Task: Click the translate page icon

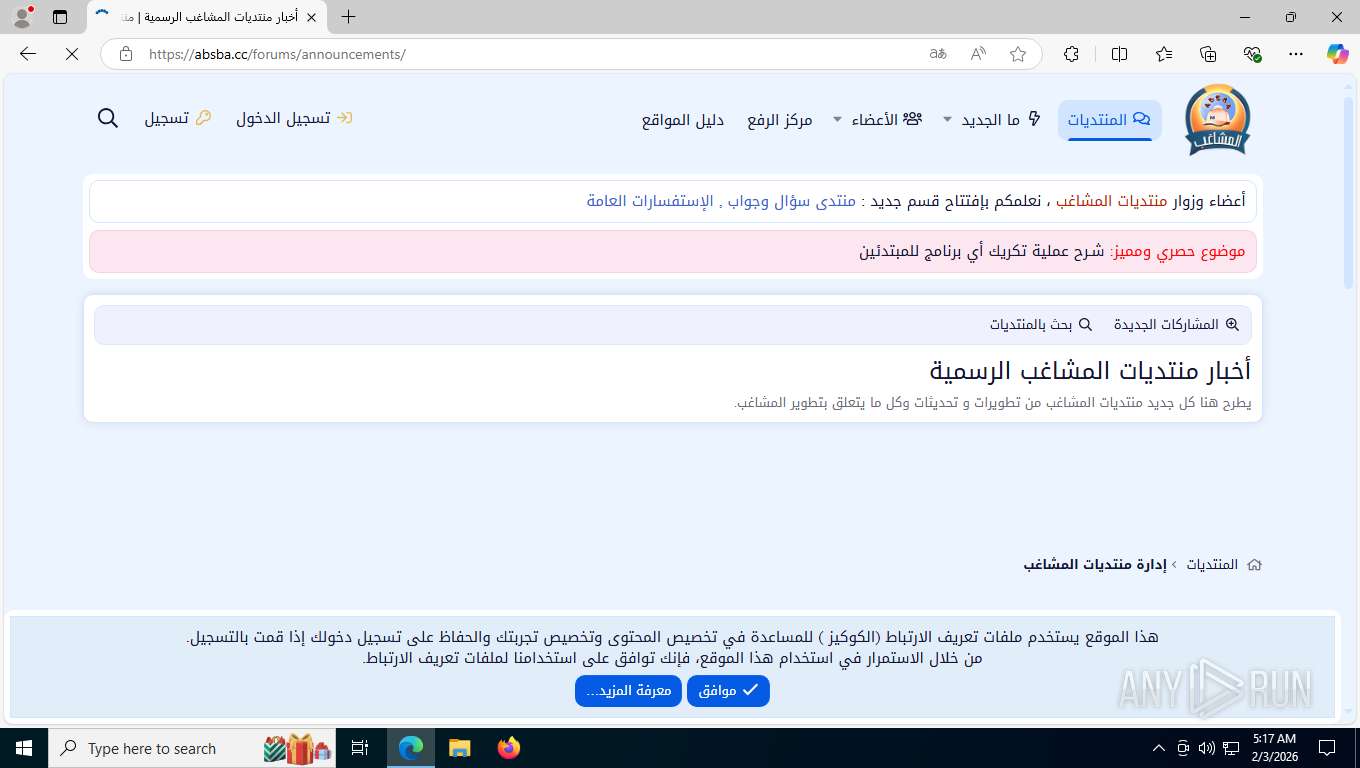Action: tap(937, 54)
